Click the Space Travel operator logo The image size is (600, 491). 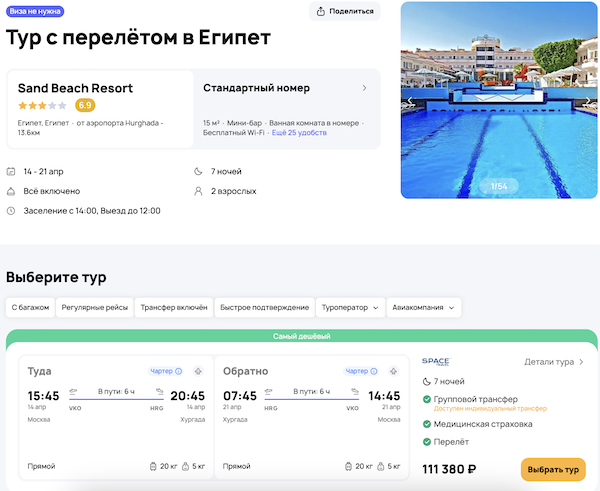click(x=436, y=362)
